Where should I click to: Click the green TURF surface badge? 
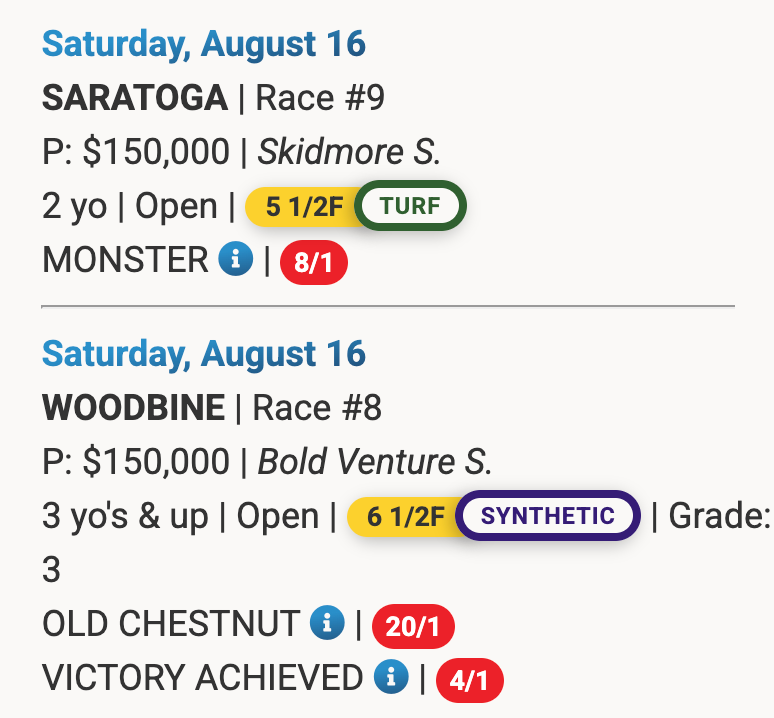tap(411, 208)
